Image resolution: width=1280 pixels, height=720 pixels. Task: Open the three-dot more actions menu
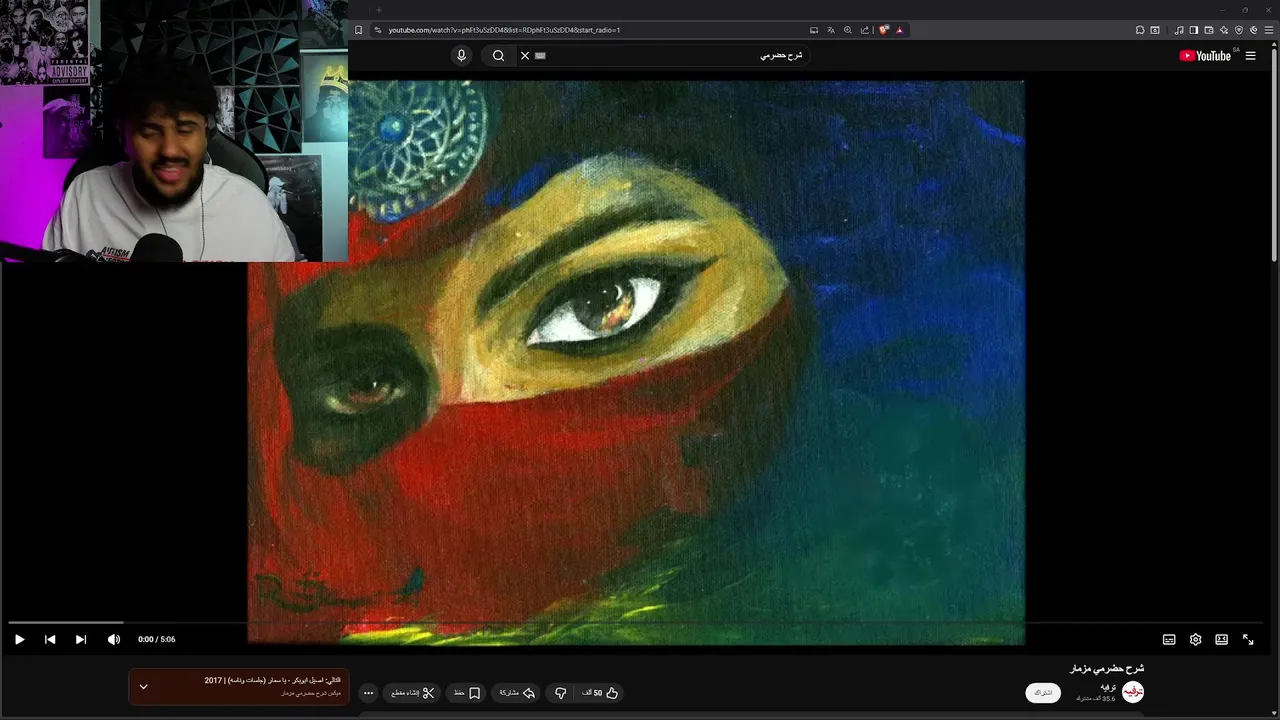coord(368,693)
